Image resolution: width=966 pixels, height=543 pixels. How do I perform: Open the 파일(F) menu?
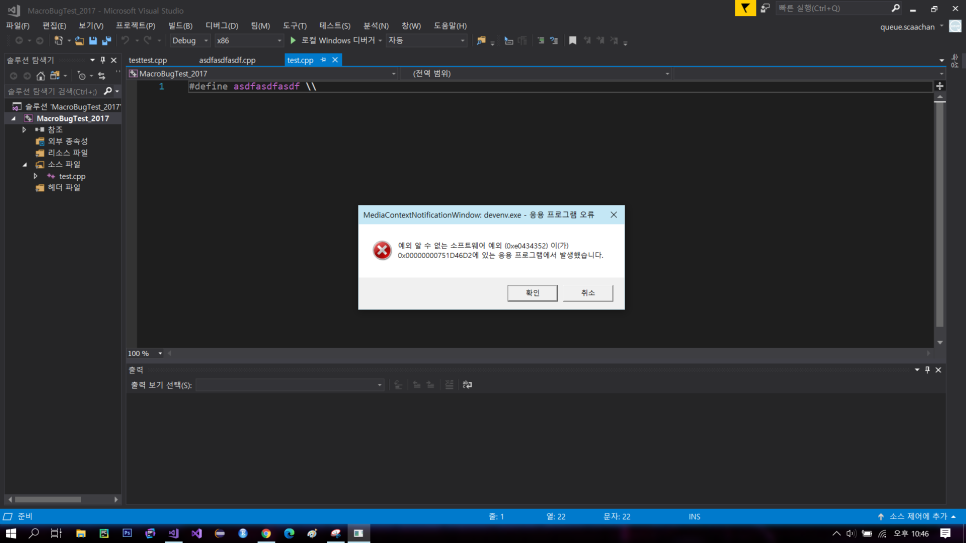[x=17, y=26]
